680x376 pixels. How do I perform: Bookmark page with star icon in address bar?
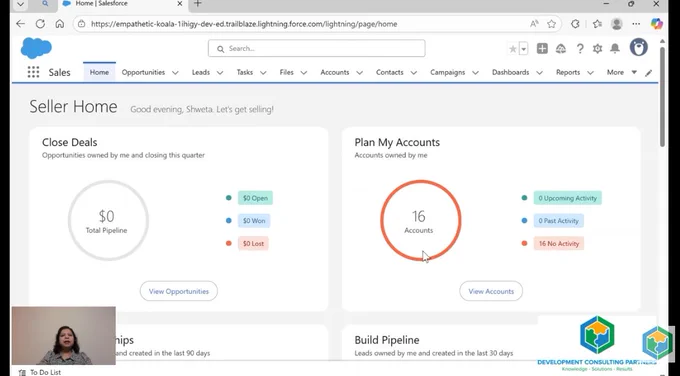551,24
